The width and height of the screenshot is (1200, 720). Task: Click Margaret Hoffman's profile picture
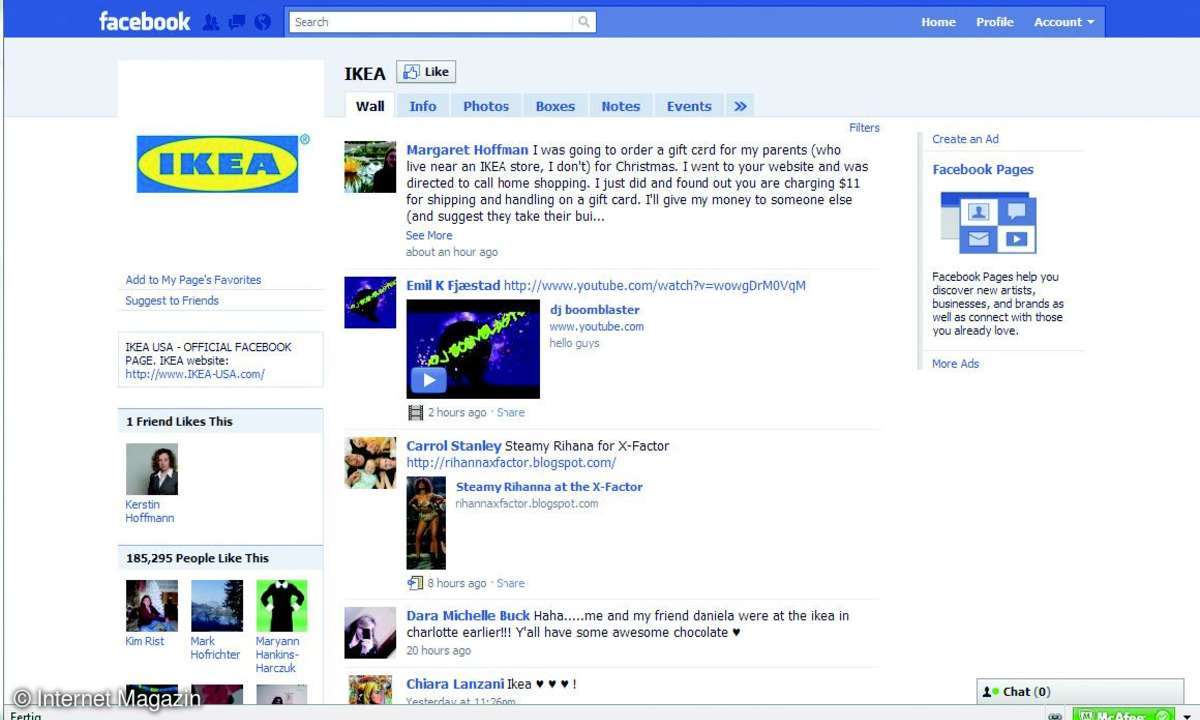370,167
